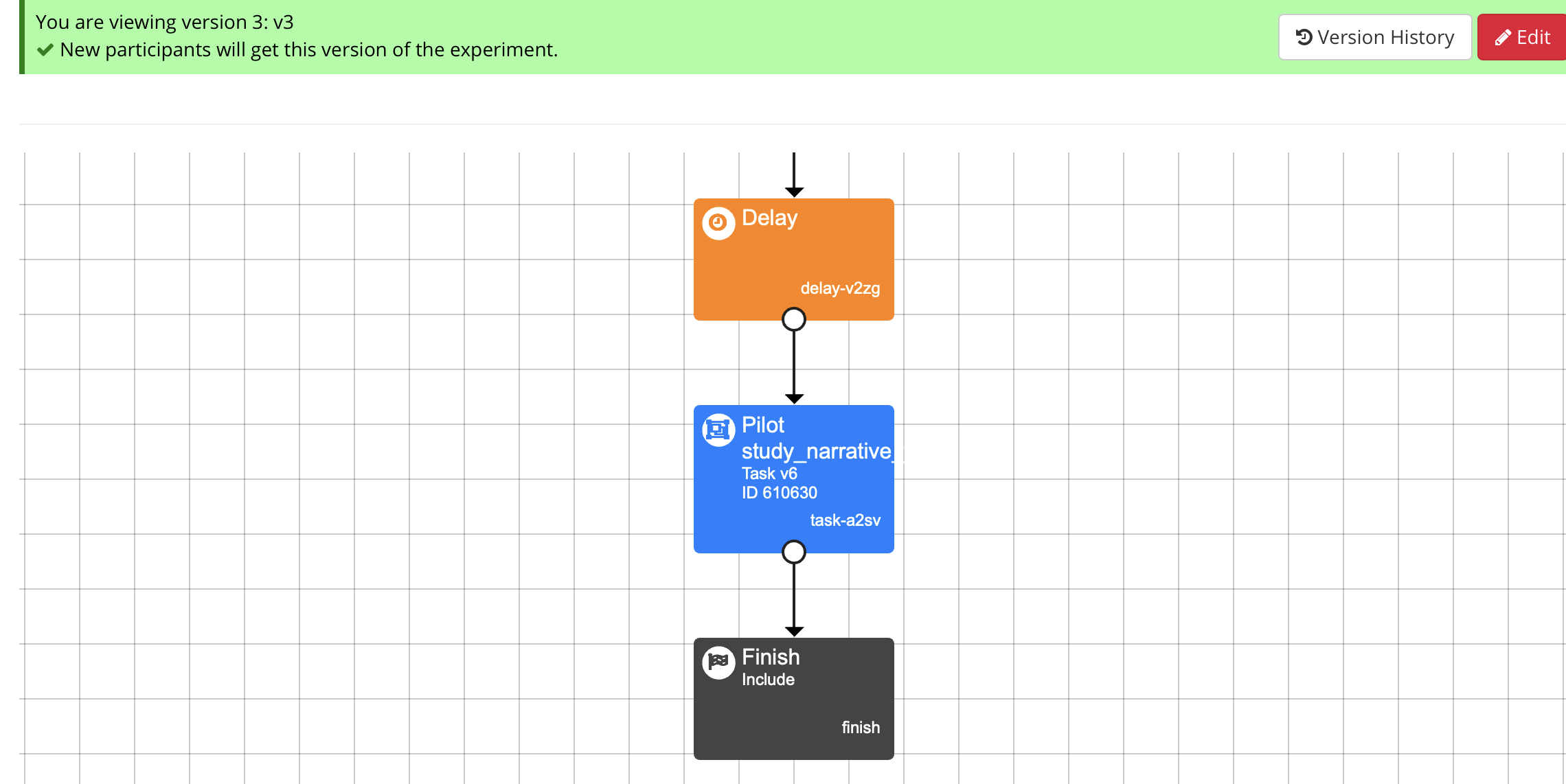Select the Finish node title
Image resolution: width=1566 pixels, height=784 pixels.
coord(771,657)
